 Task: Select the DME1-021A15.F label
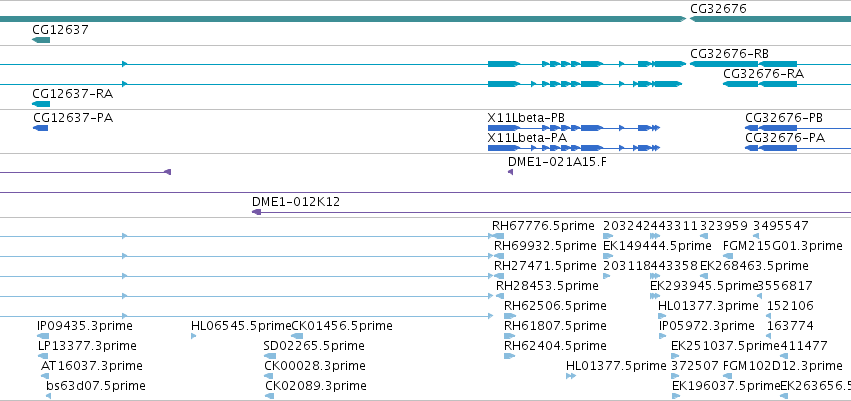pos(557,161)
